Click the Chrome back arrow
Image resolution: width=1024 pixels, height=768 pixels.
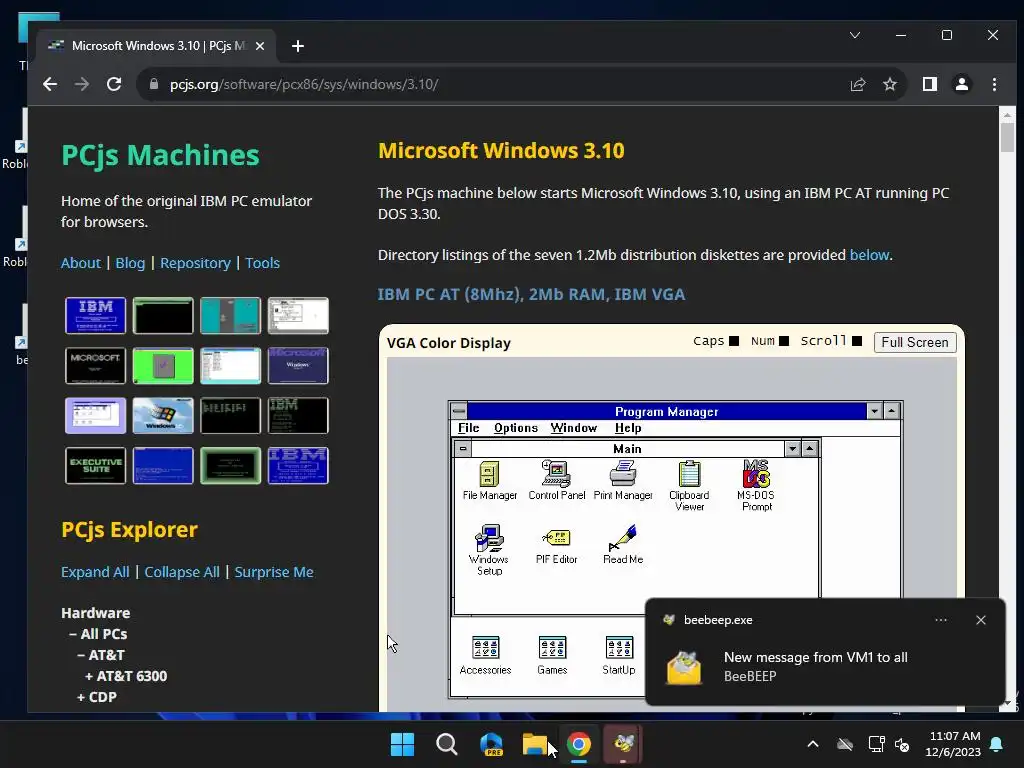(x=50, y=84)
